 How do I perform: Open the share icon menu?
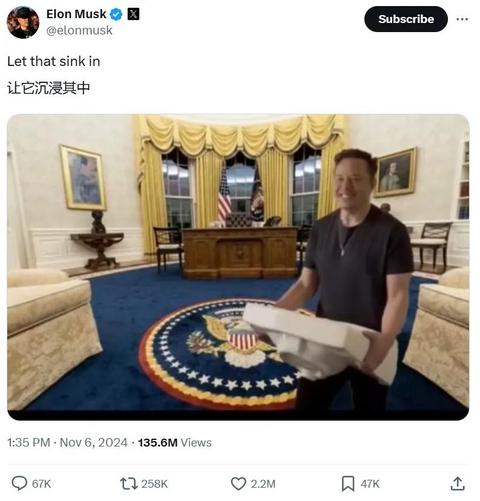point(458,483)
